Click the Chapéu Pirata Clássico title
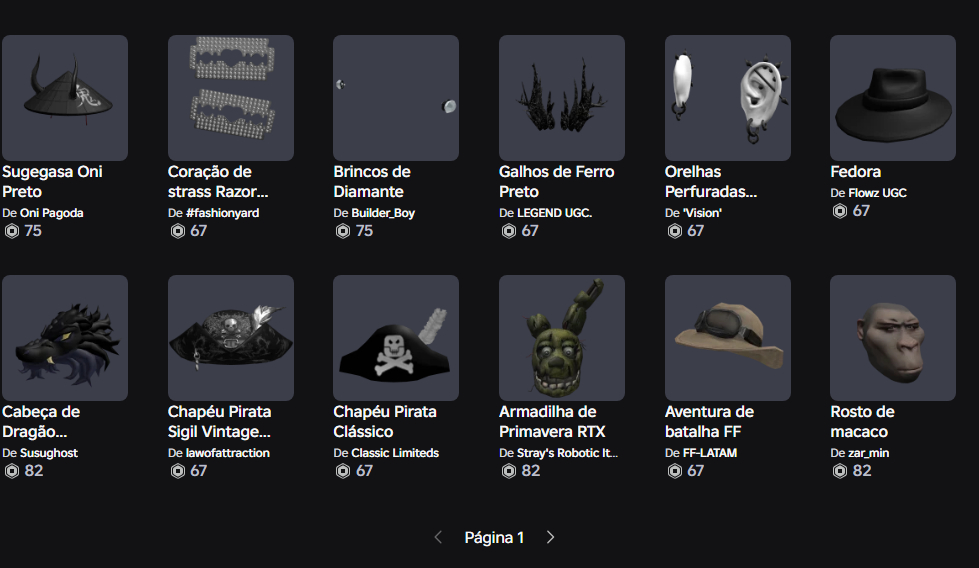Screen dimensions: 979x568 [x=385, y=421]
